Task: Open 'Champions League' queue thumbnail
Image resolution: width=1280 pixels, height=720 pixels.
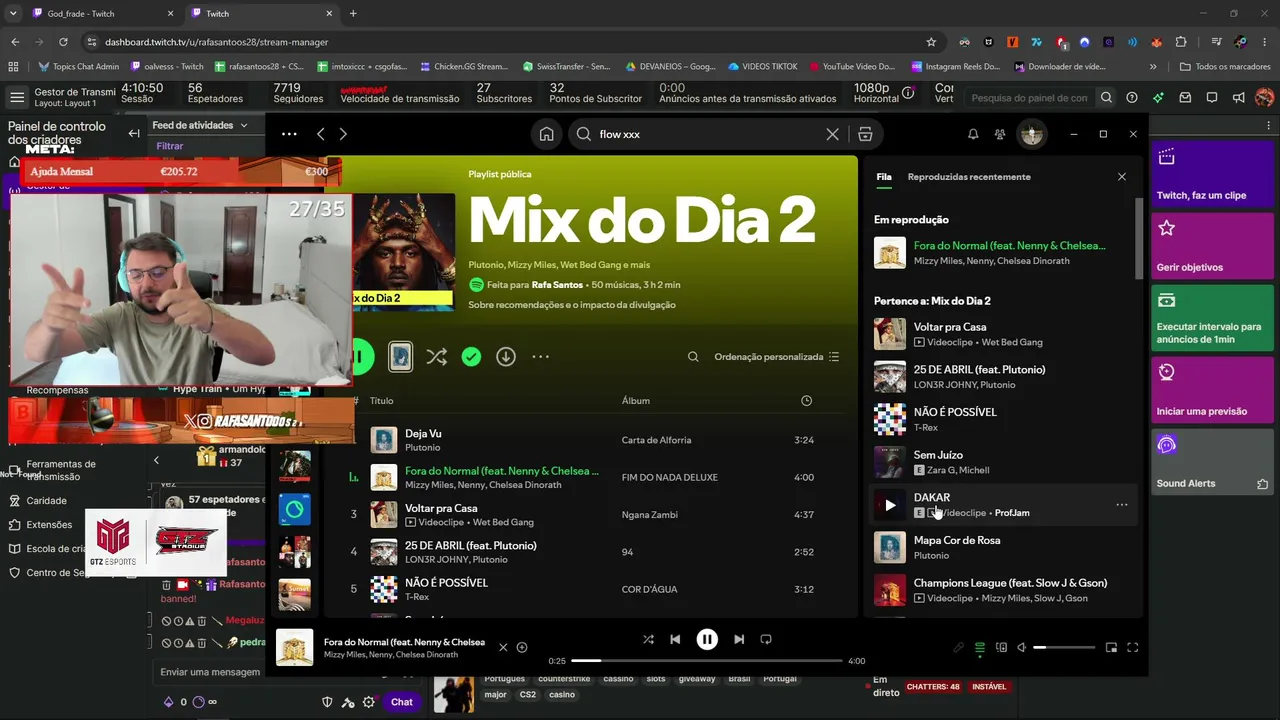Action: pyautogui.click(x=890, y=590)
